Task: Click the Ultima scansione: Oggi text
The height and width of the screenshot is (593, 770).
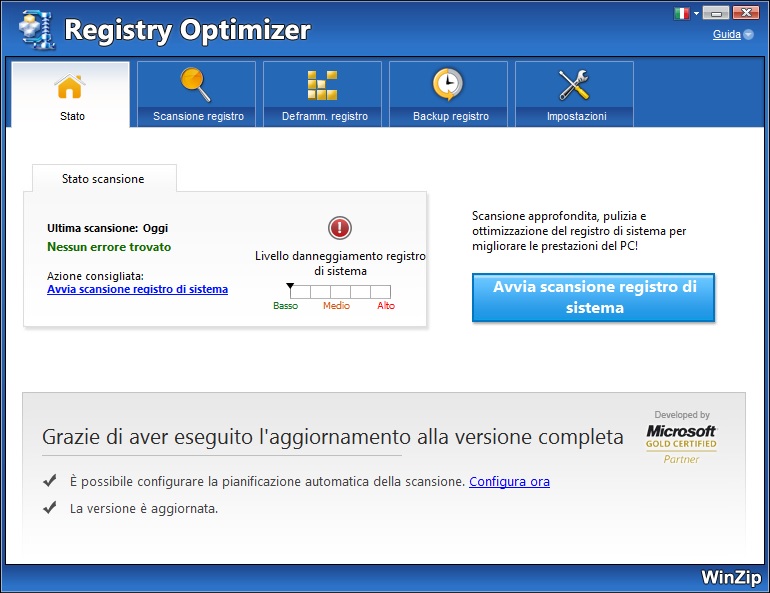Action: point(108,228)
